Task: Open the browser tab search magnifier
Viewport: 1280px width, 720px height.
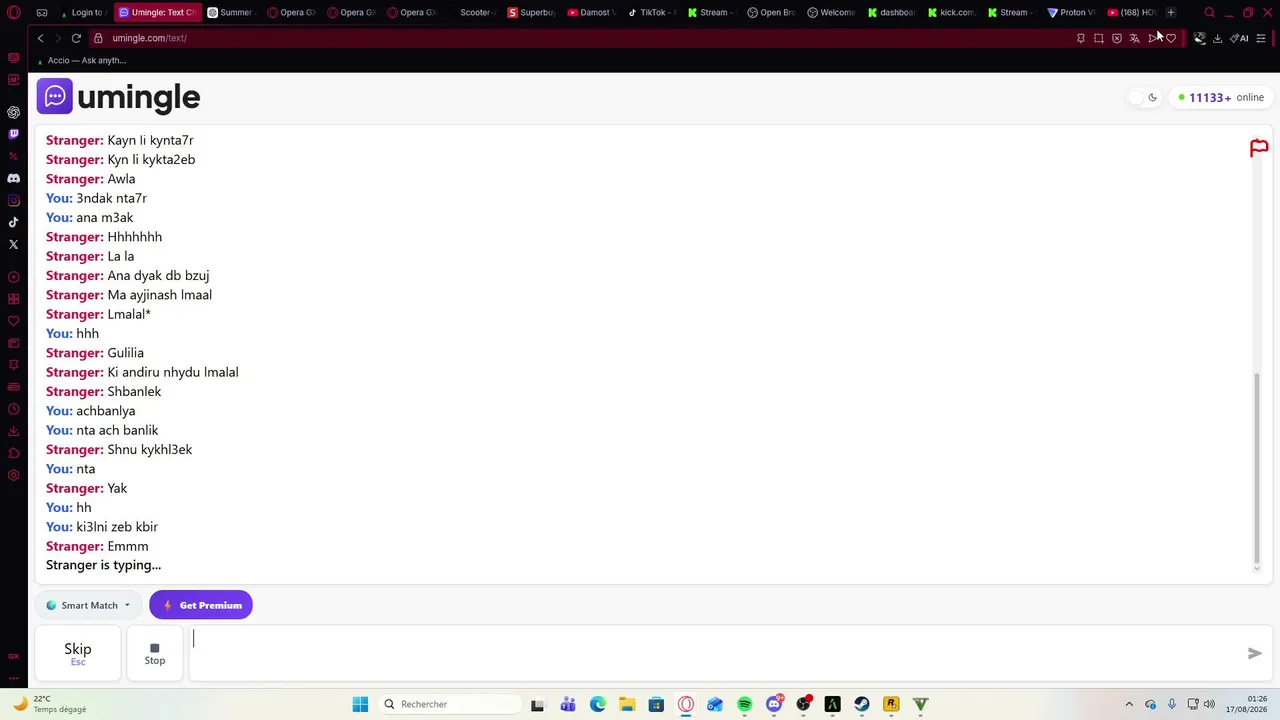Action: coord(1209,13)
